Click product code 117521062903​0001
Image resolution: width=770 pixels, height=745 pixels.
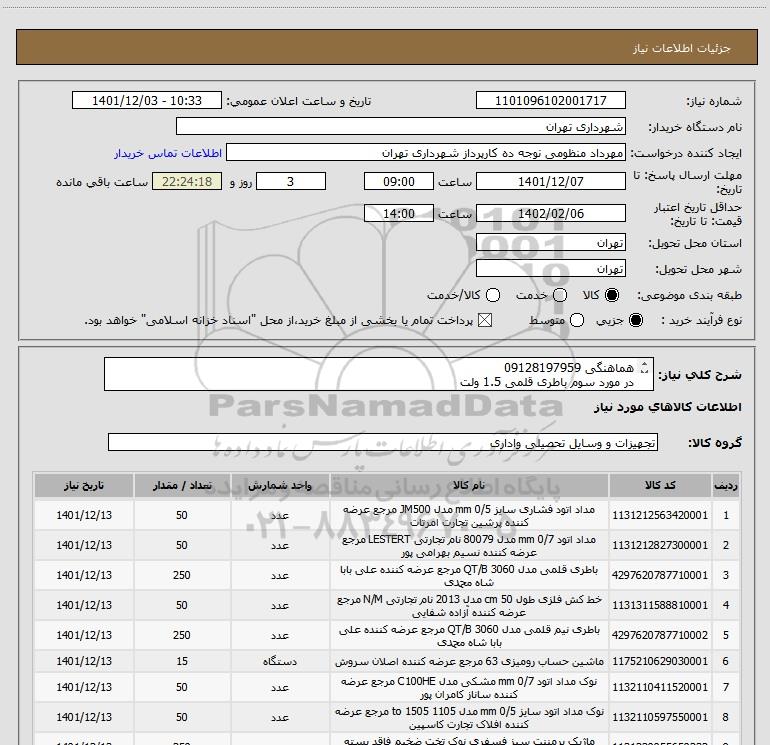[660, 662]
